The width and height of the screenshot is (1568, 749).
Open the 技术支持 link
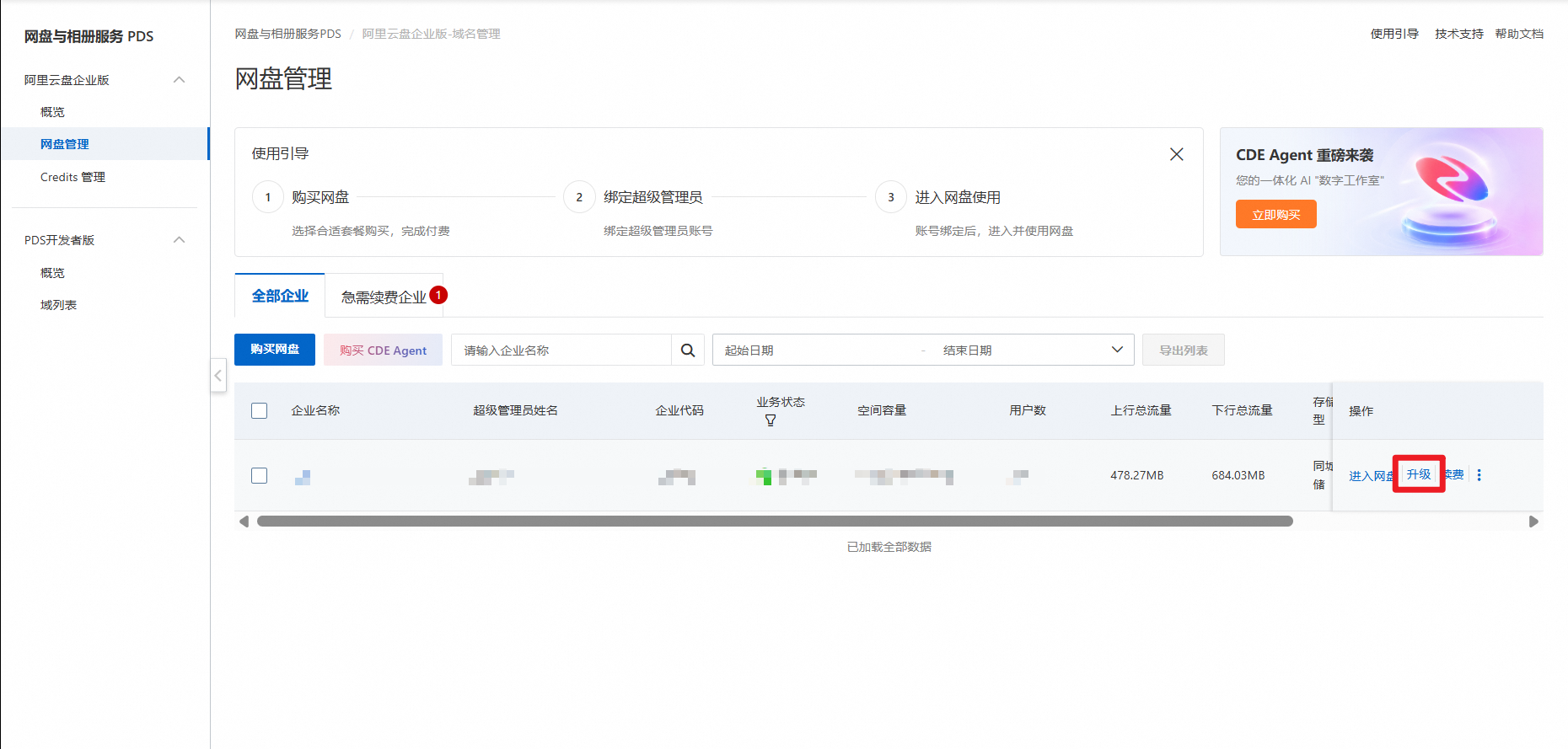(x=1459, y=34)
